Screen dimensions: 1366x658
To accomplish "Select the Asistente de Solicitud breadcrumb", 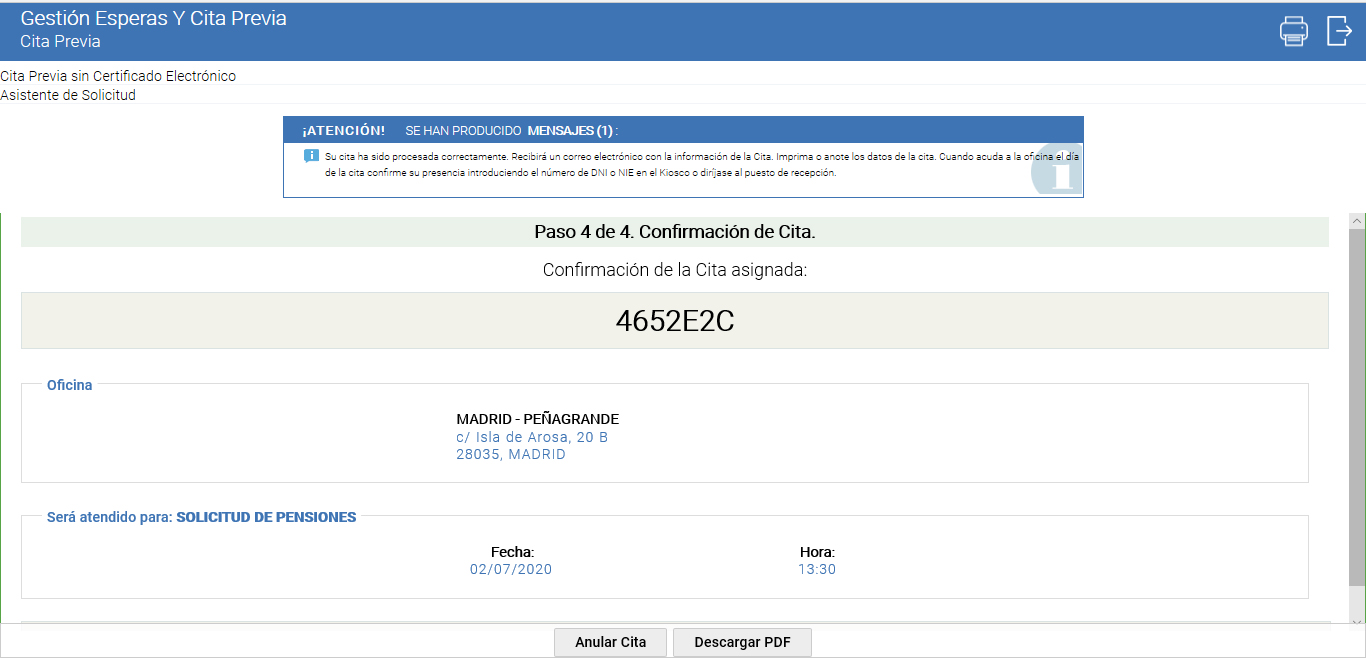I will [68, 95].
